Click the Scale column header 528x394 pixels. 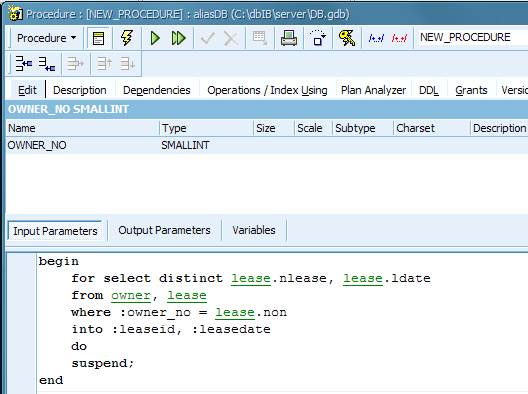coord(313,128)
